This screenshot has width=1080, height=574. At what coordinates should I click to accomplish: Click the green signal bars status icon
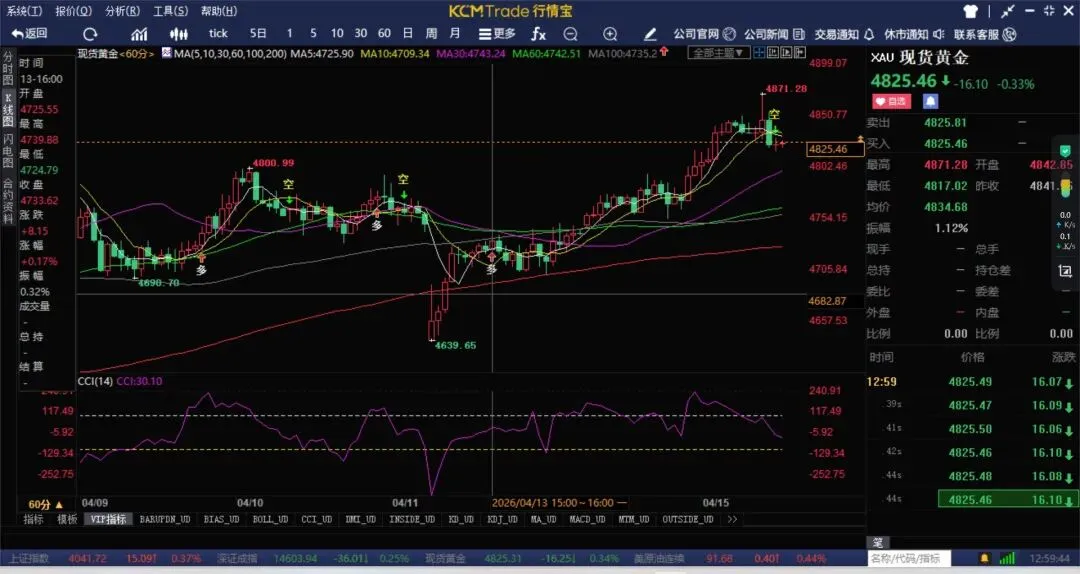tap(1006, 558)
